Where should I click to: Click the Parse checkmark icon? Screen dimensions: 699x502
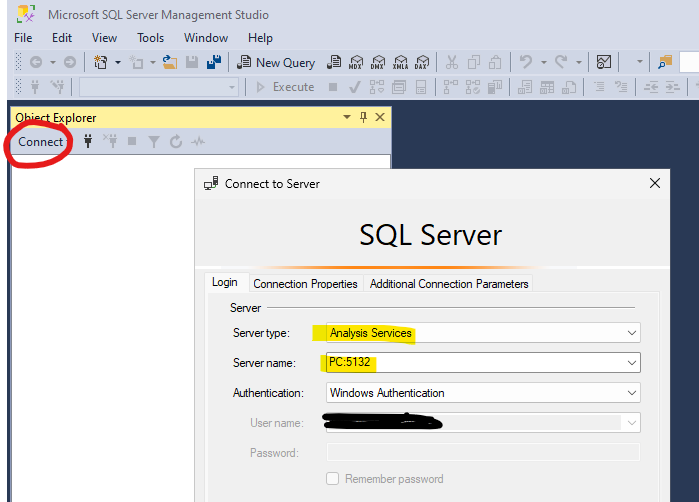click(x=355, y=87)
